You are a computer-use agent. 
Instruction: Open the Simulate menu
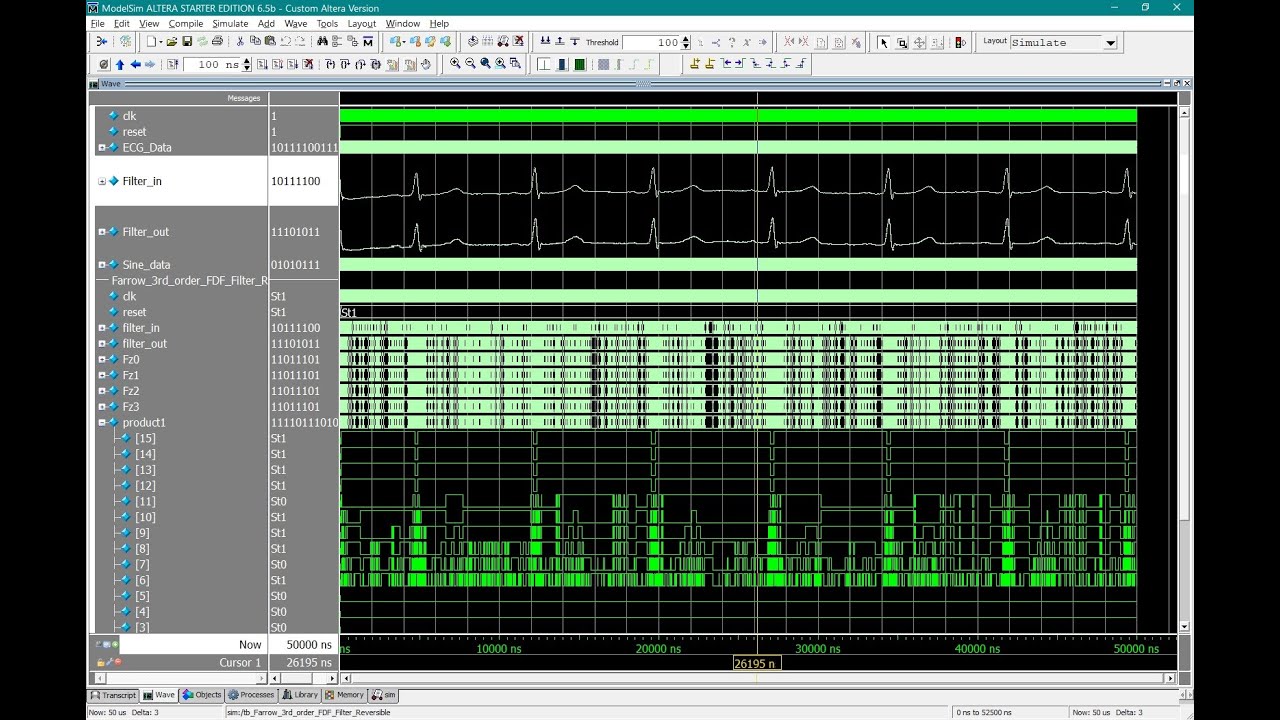230,23
